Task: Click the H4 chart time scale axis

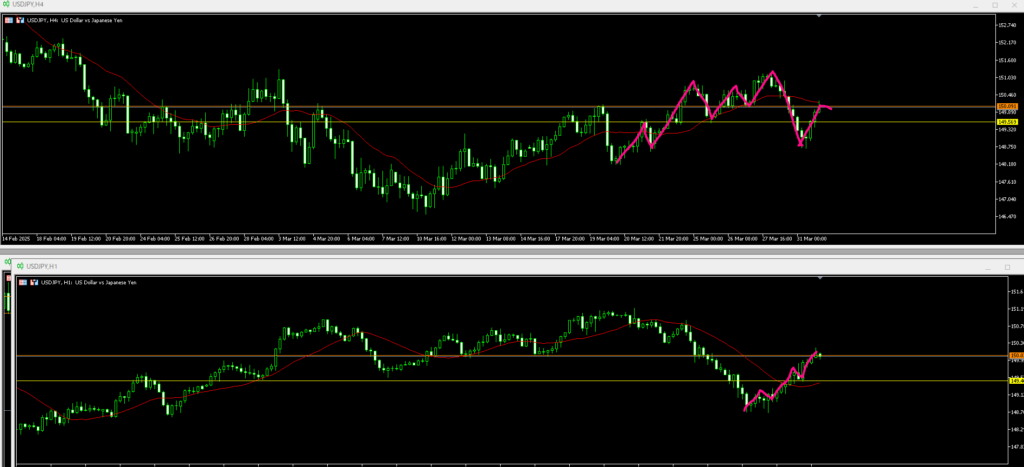Action: tap(400, 239)
